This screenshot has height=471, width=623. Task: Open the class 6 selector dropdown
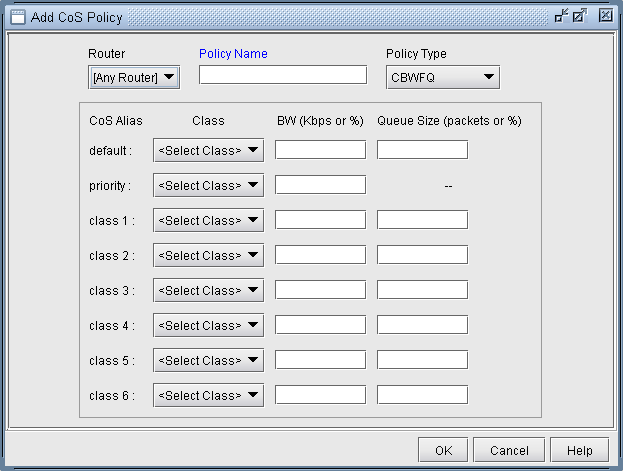point(208,395)
